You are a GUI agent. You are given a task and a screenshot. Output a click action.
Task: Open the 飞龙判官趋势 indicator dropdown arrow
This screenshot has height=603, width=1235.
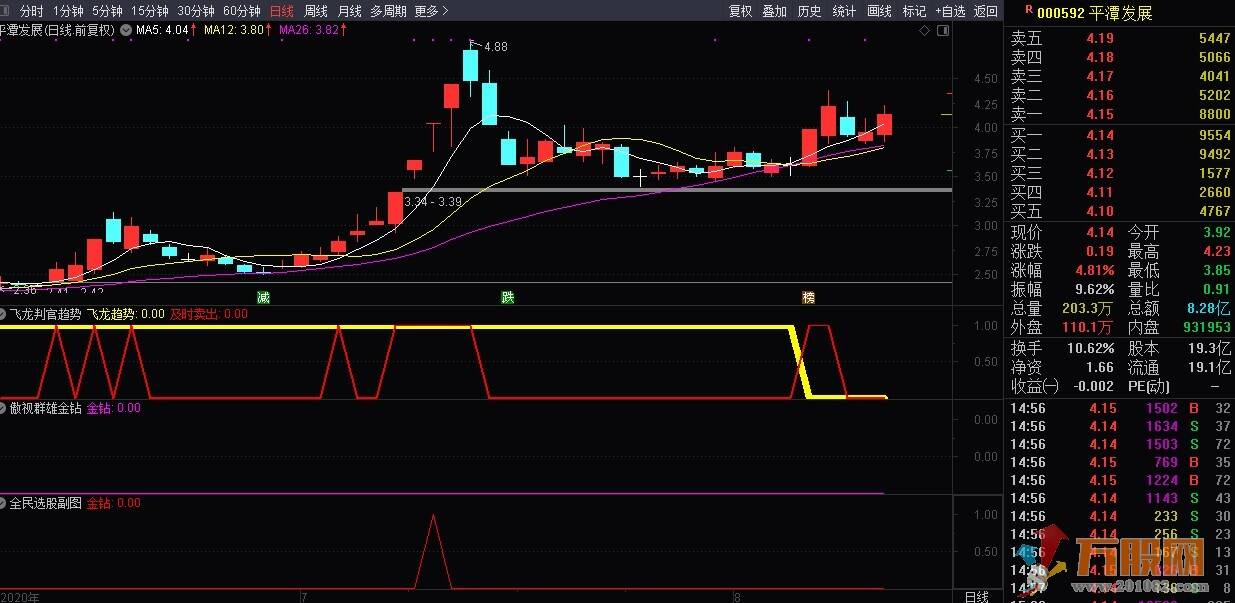click(4, 314)
